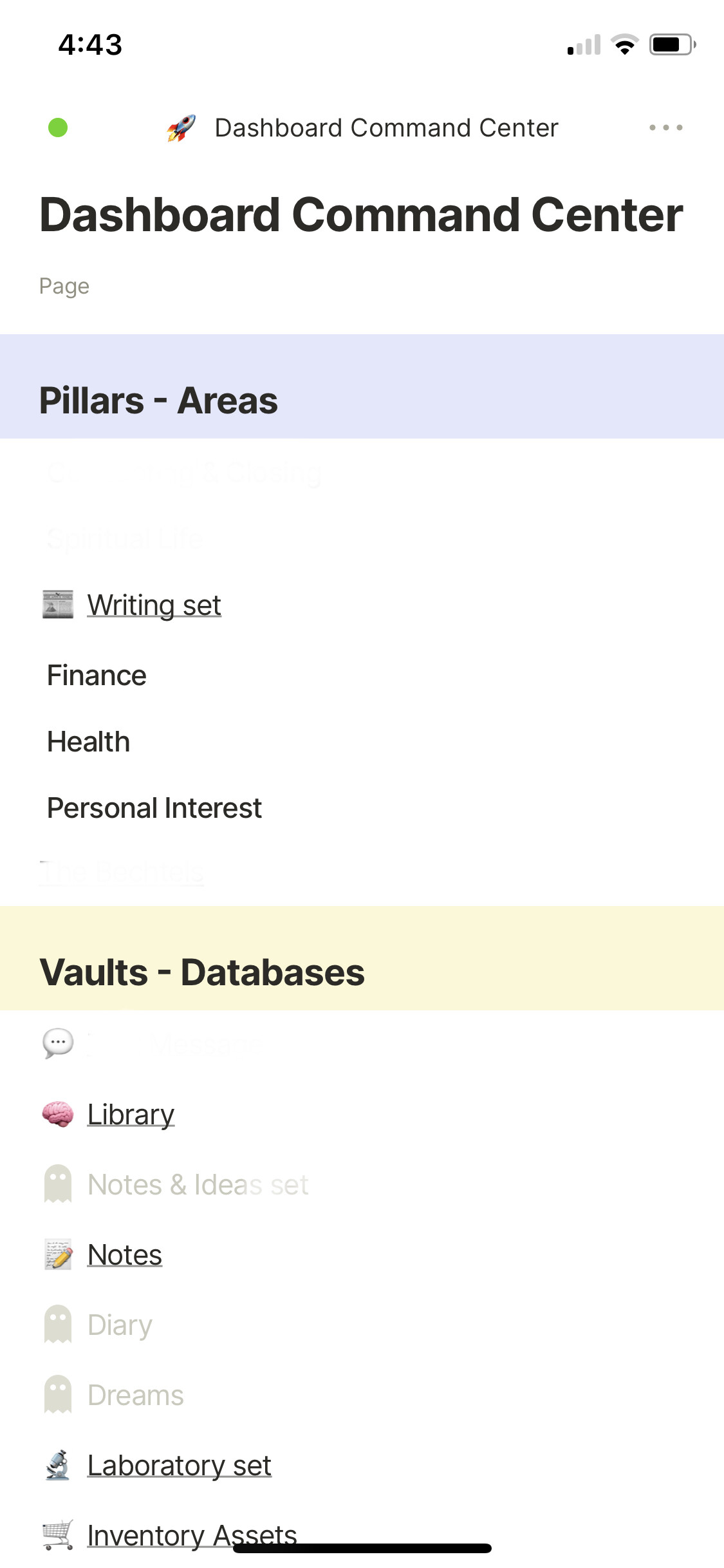This screenshot has width=724, height=1568.
Task: Tap the microscope icon beside Laboratory set
Action: coord(58,1465)
